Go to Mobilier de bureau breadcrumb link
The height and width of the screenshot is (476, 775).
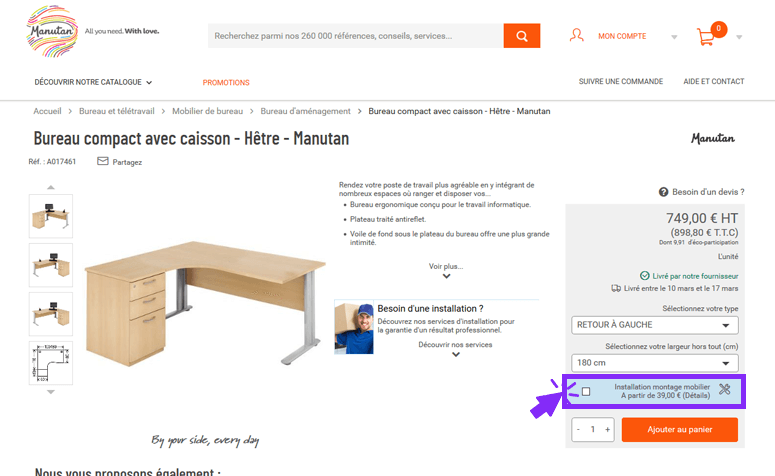point(208,111)
